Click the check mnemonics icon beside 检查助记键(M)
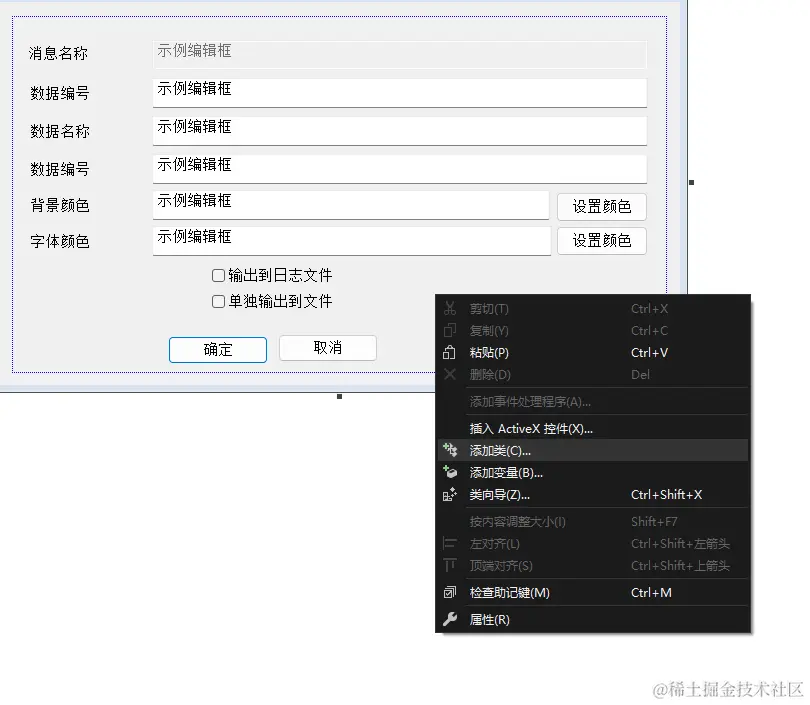 pos(450,592)
